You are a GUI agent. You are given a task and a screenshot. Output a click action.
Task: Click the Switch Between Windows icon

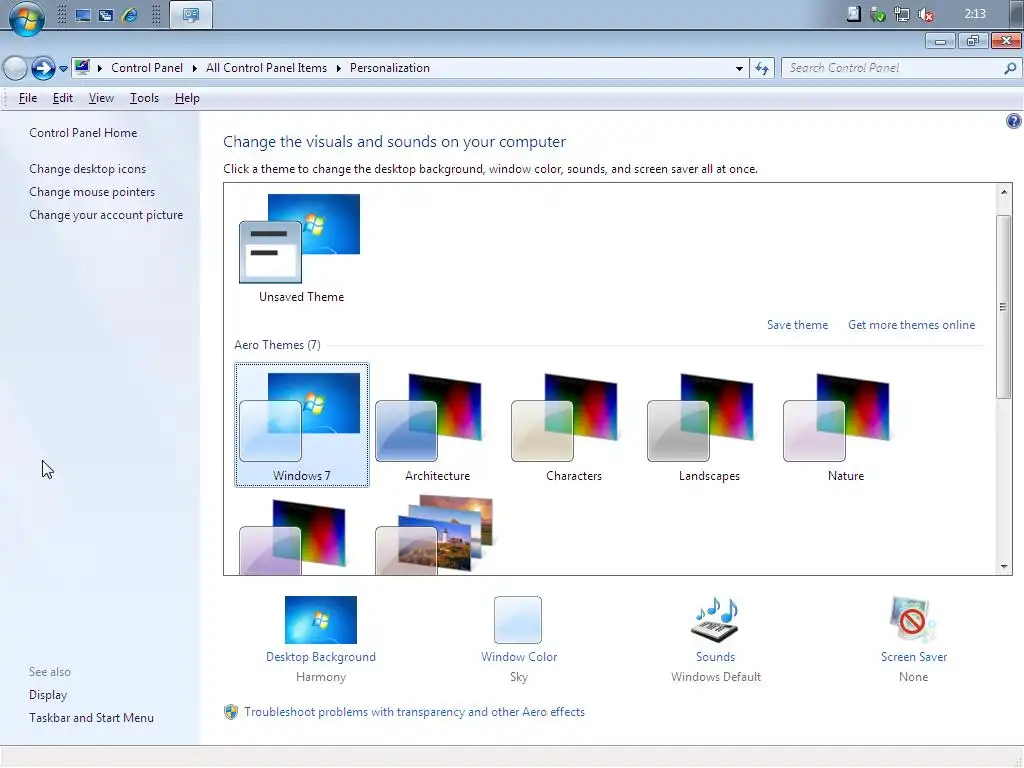106,15
